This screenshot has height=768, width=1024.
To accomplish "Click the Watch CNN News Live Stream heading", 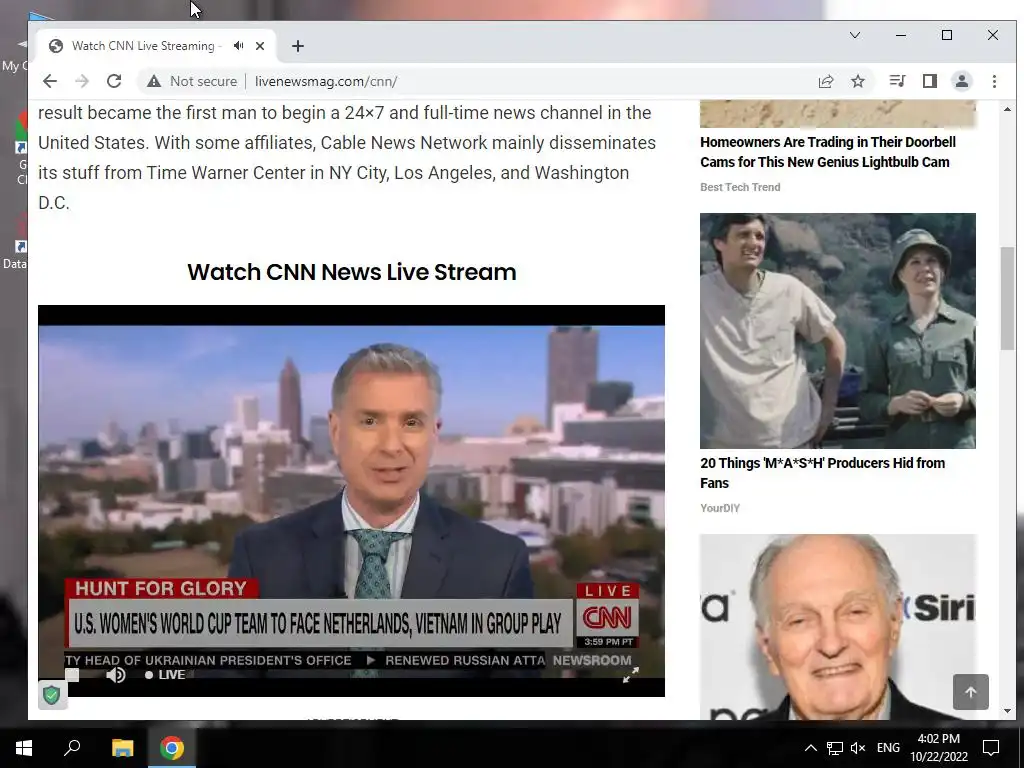I will coord(351,272).
